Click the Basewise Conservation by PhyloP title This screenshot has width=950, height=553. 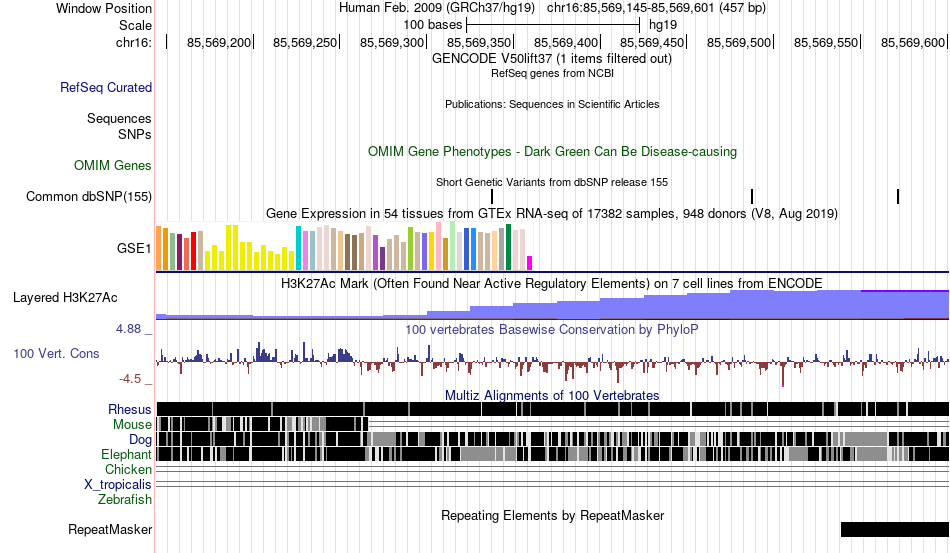coord(552,329)
